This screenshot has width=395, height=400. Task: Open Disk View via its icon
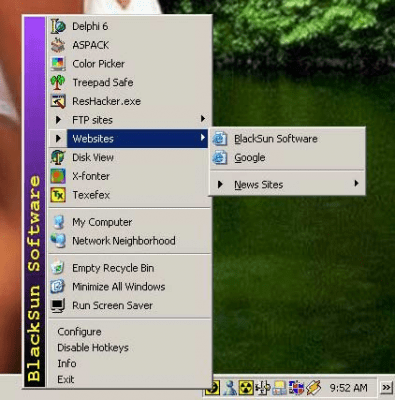tap(58, 157)
